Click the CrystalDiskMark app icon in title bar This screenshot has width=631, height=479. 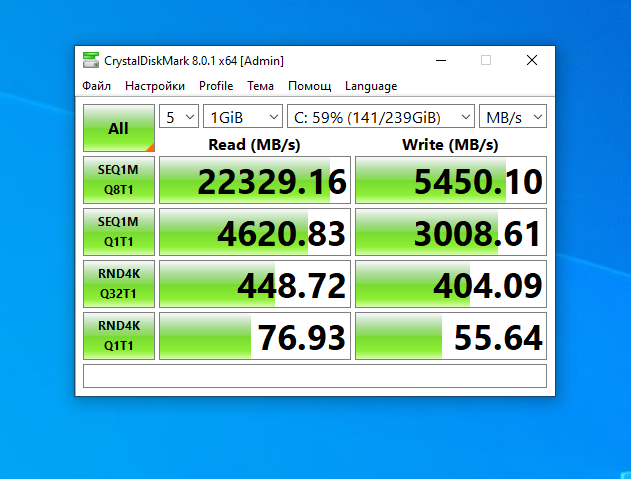[x=91, y=60]
